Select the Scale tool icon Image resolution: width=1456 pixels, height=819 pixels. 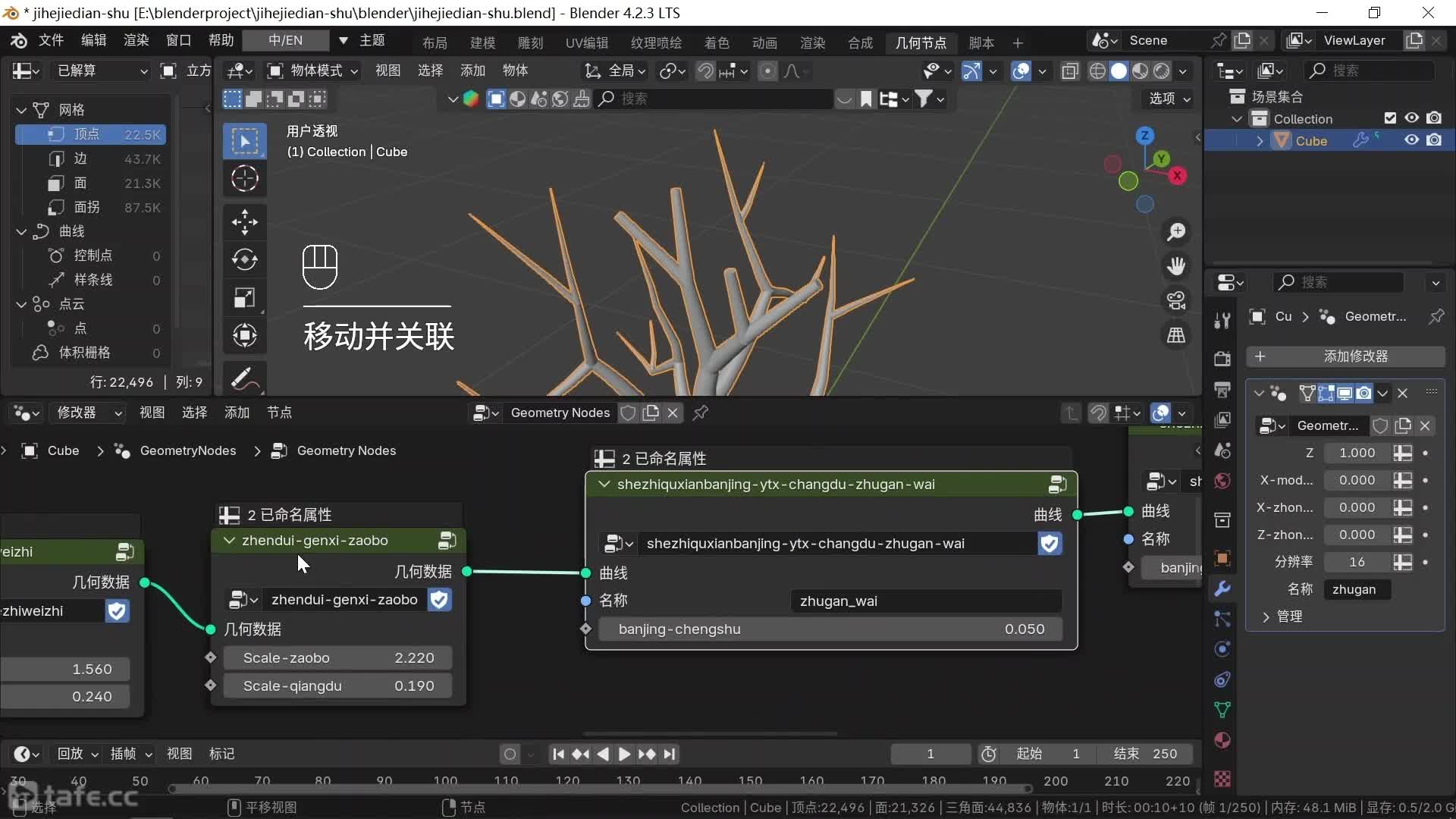pos(244,298)
